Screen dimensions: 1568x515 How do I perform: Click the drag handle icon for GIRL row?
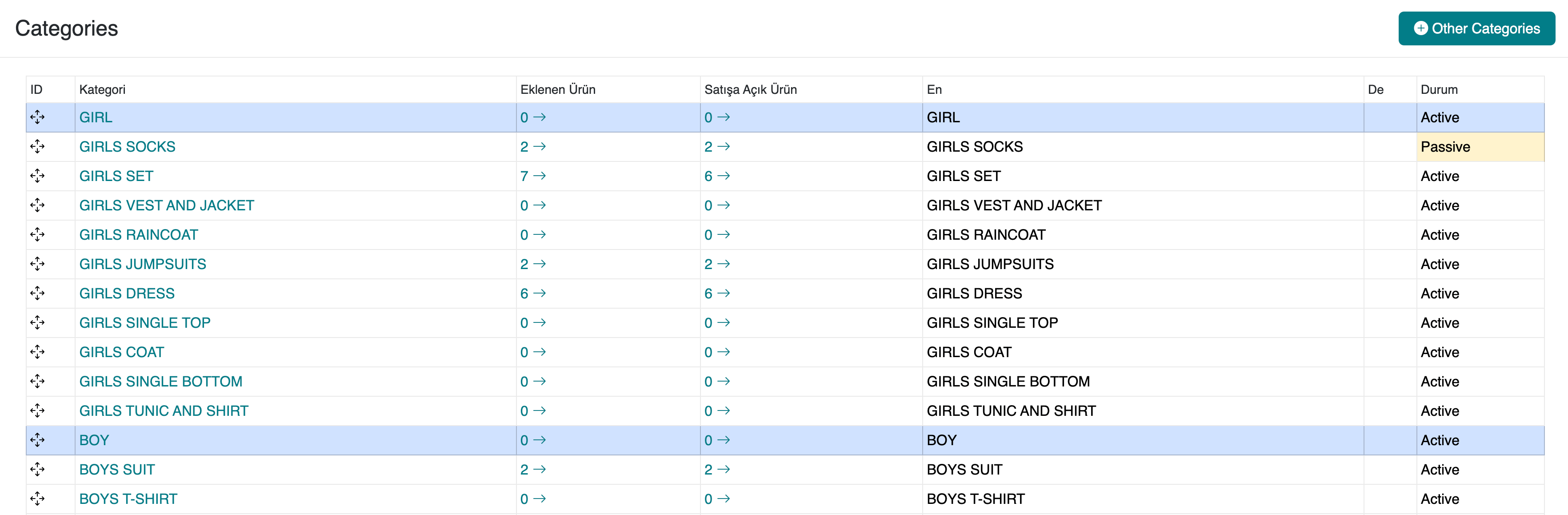pos(37,117)
